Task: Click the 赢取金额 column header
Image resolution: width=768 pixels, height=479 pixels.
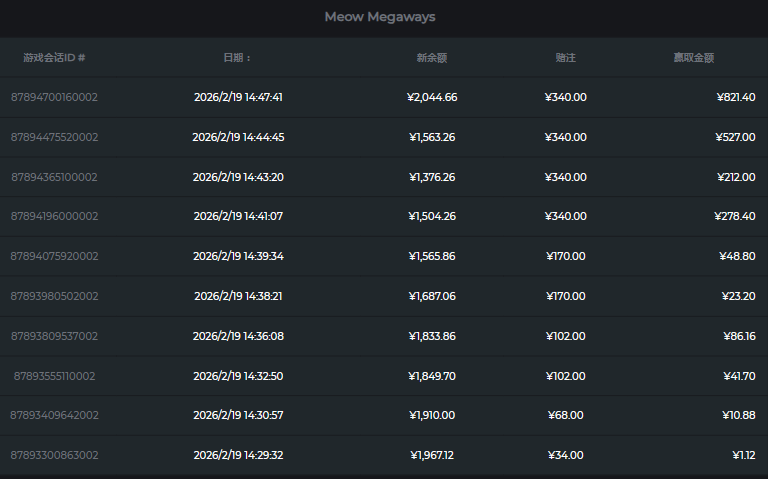Action: (694, 58)
